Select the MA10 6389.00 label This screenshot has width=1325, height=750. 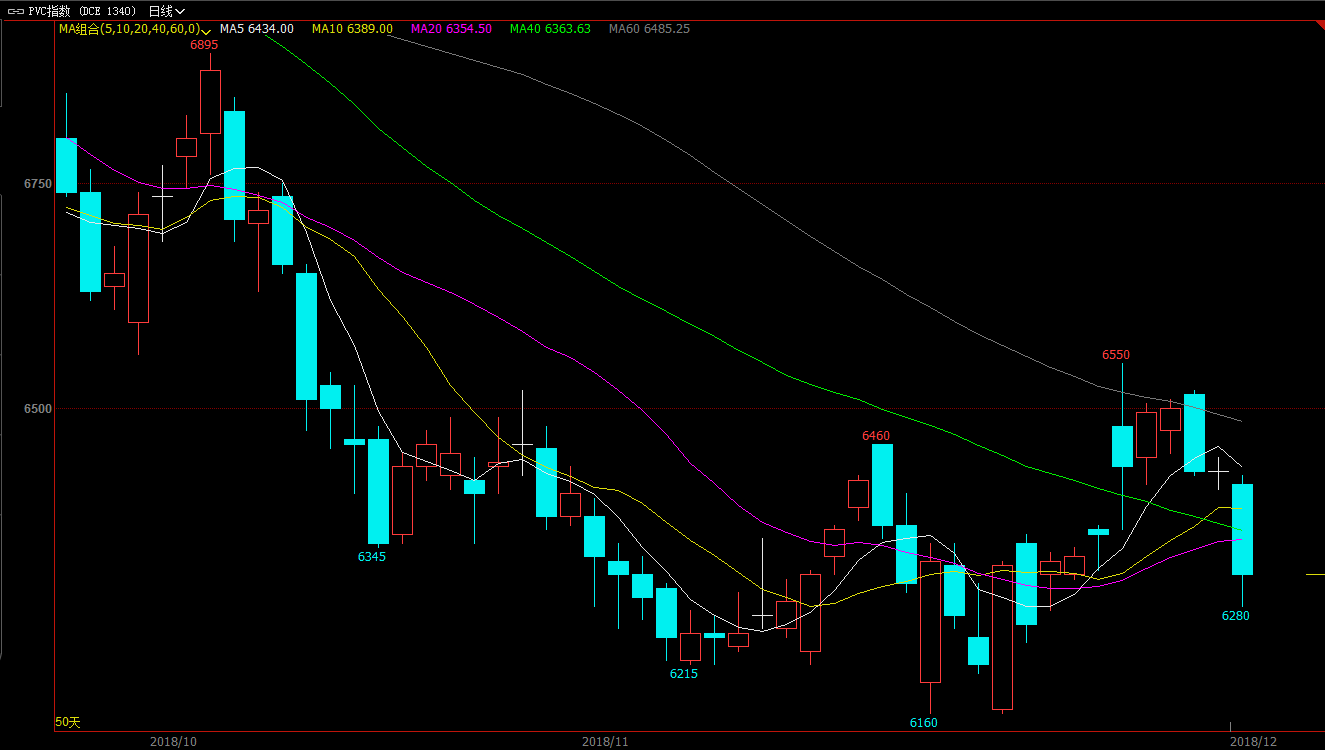point(352,29)
